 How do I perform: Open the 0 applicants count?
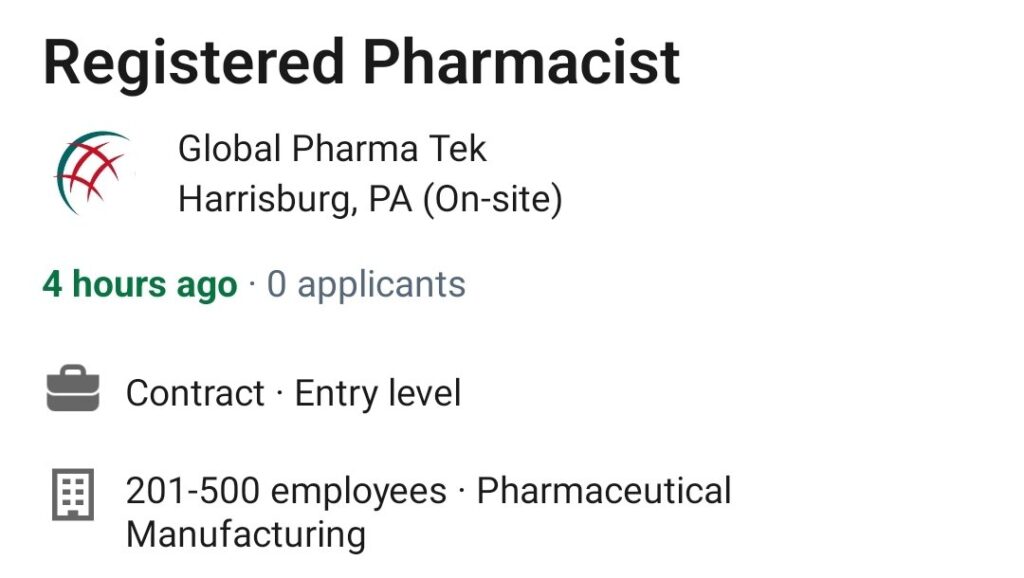tap(366, 285)
